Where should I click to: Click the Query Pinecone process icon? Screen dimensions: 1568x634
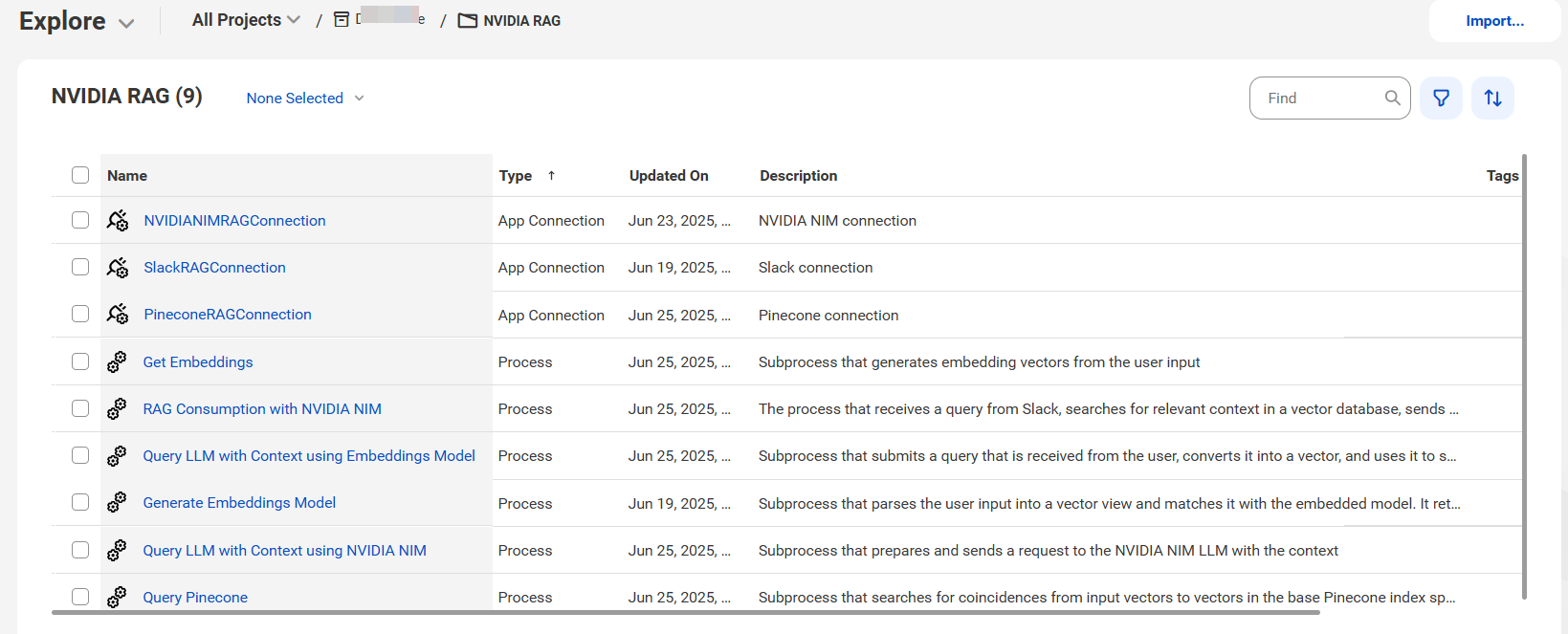117,597
